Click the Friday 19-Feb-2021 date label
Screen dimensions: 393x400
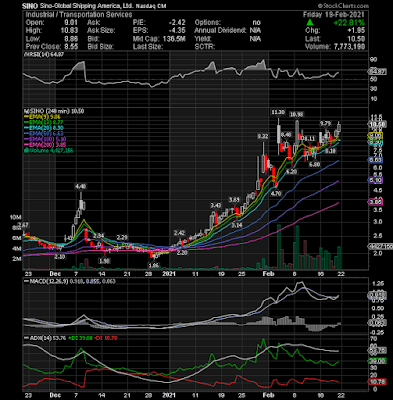point(334,15)
